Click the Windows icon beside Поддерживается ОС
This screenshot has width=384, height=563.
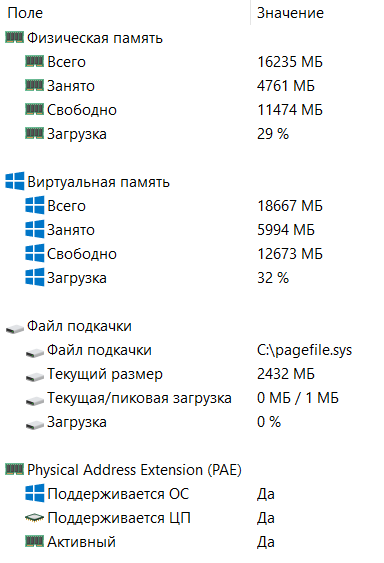click(x=34, y=493)
